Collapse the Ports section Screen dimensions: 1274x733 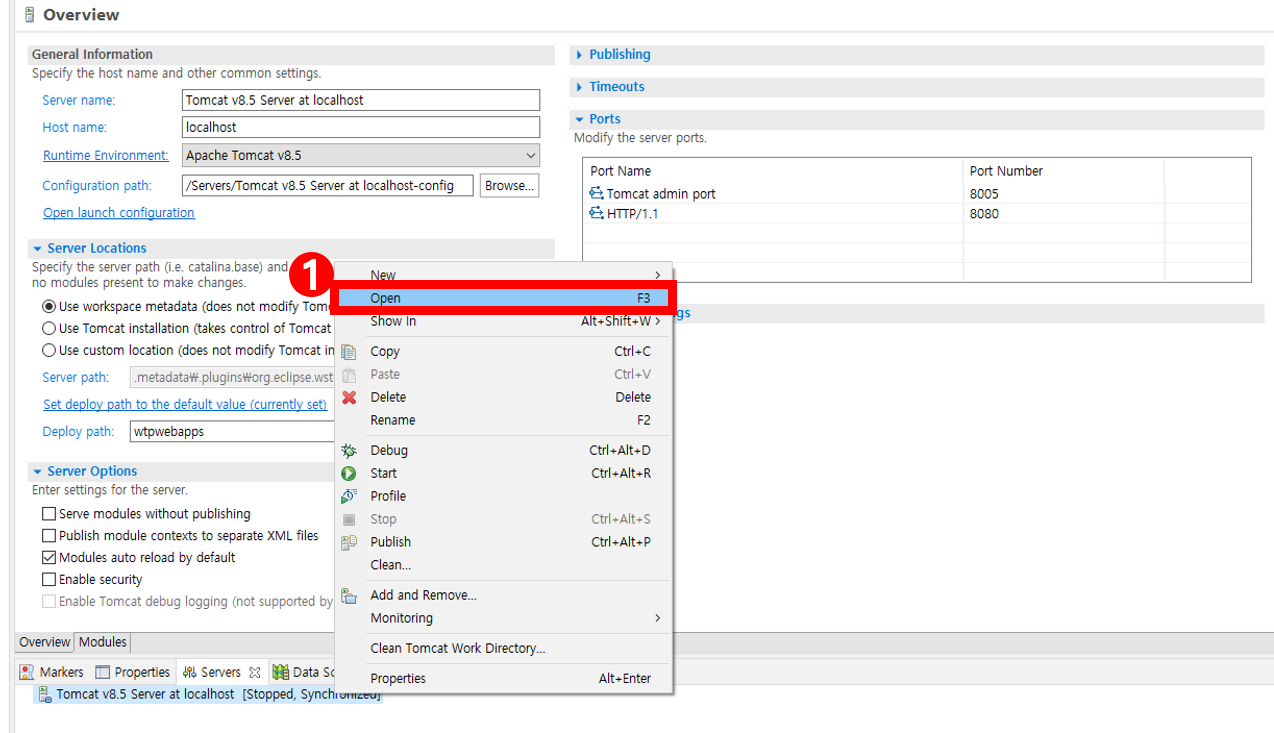click(579, 119)
